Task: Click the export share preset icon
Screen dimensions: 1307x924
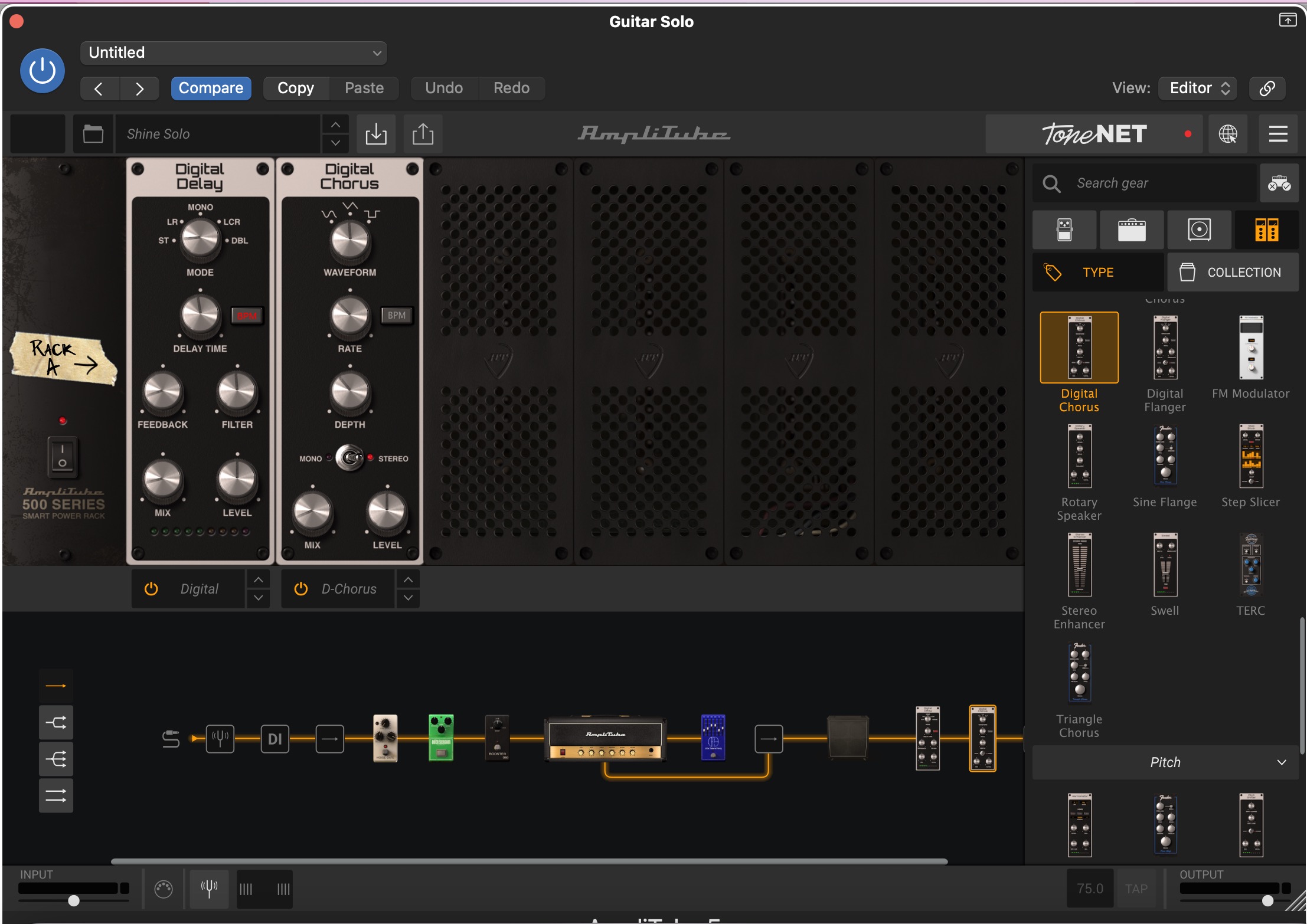Action: click(423, 134)
